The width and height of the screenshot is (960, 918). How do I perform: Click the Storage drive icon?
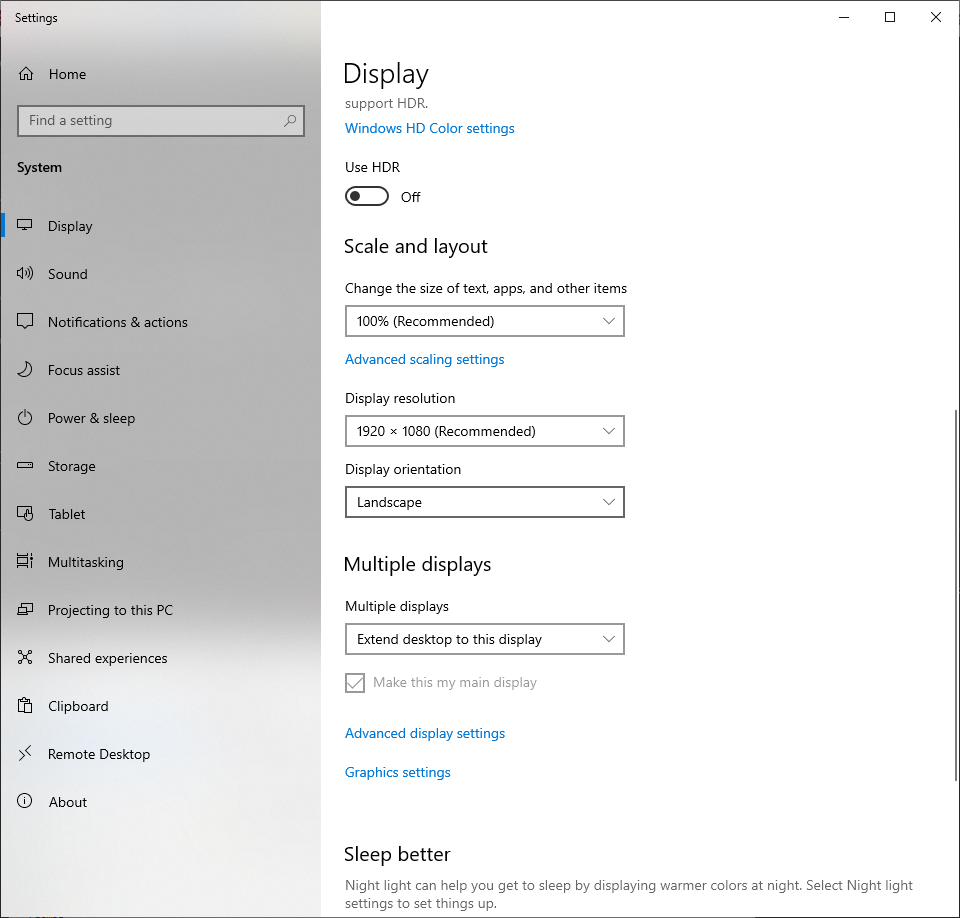(x=25, y=465)
